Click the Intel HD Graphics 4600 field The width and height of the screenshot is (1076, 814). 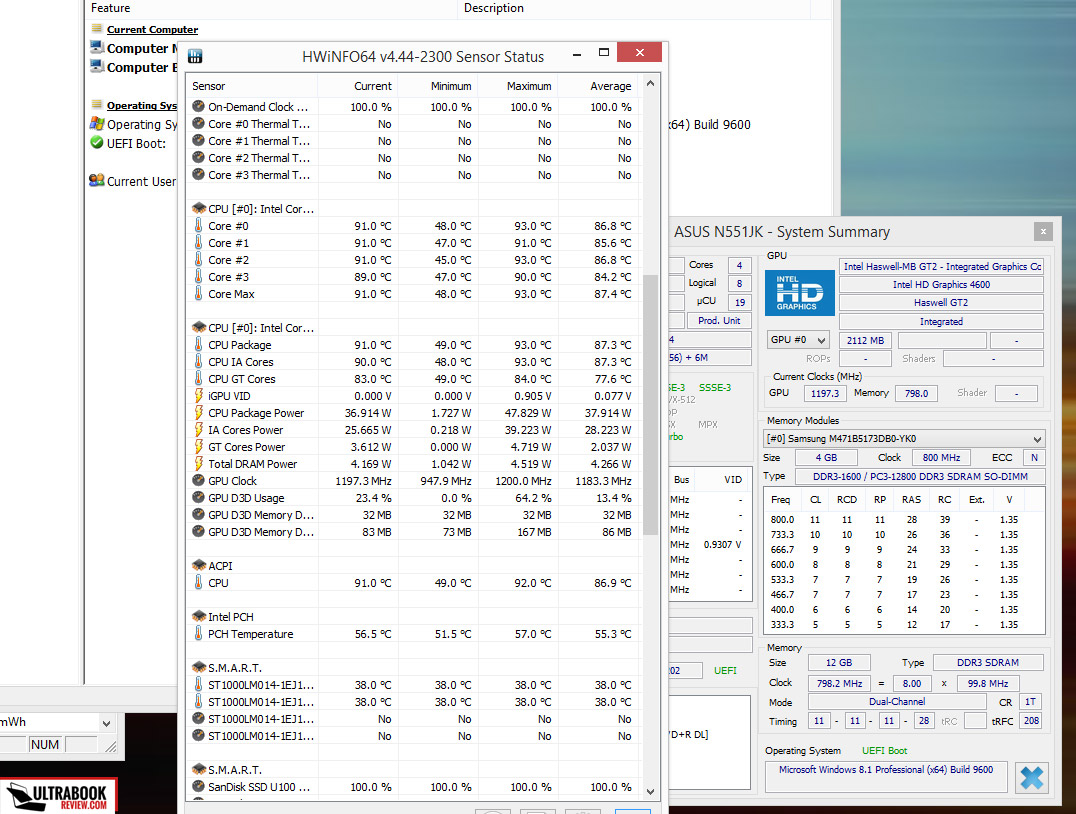tap(942, 284)
